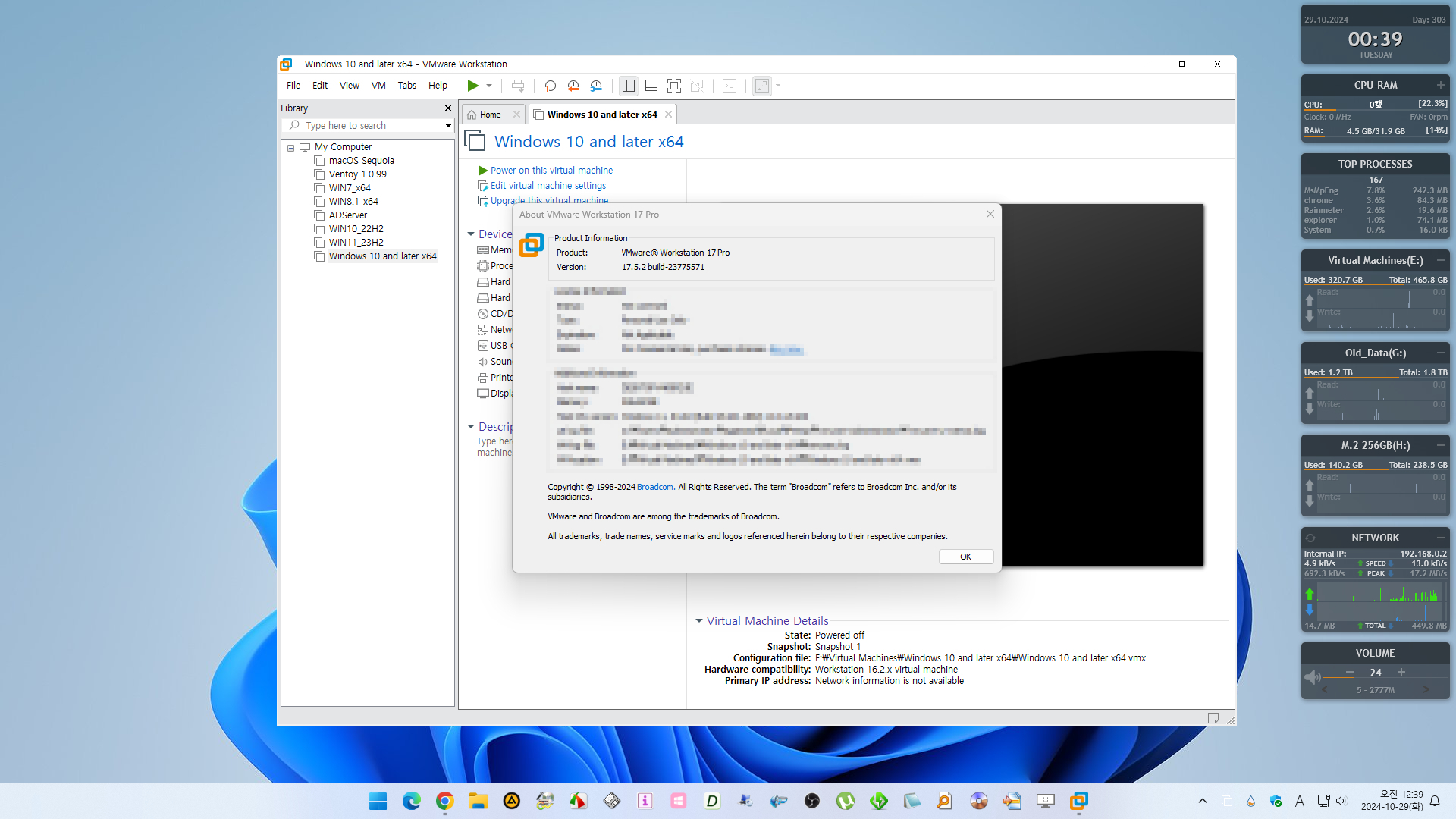Click the Network Adapter device icon

[482, 330]
